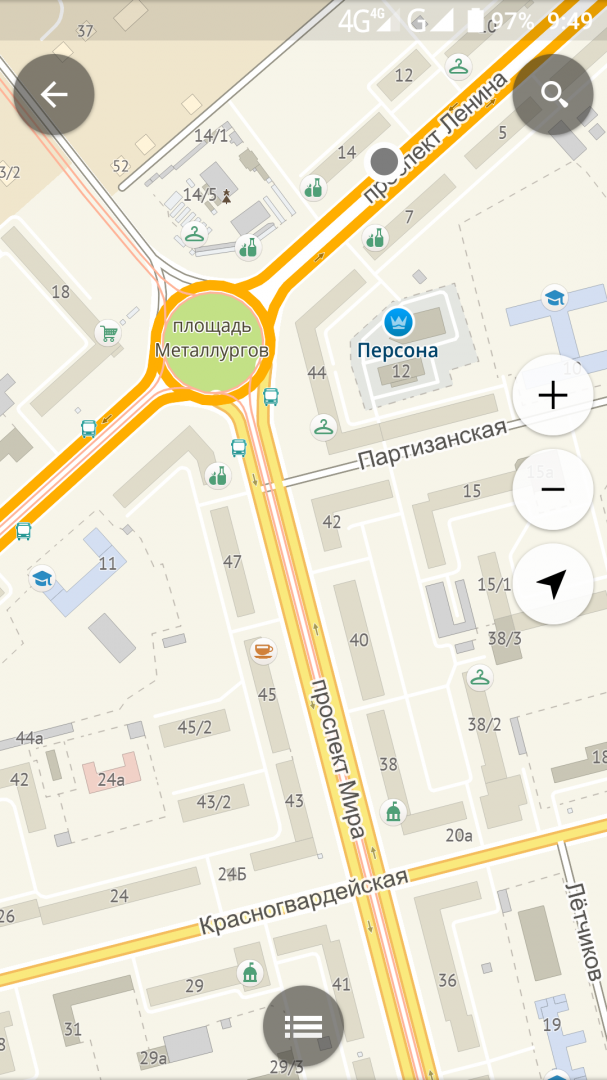
Task: Center map on my location arrow
Action: pos(553,584)
